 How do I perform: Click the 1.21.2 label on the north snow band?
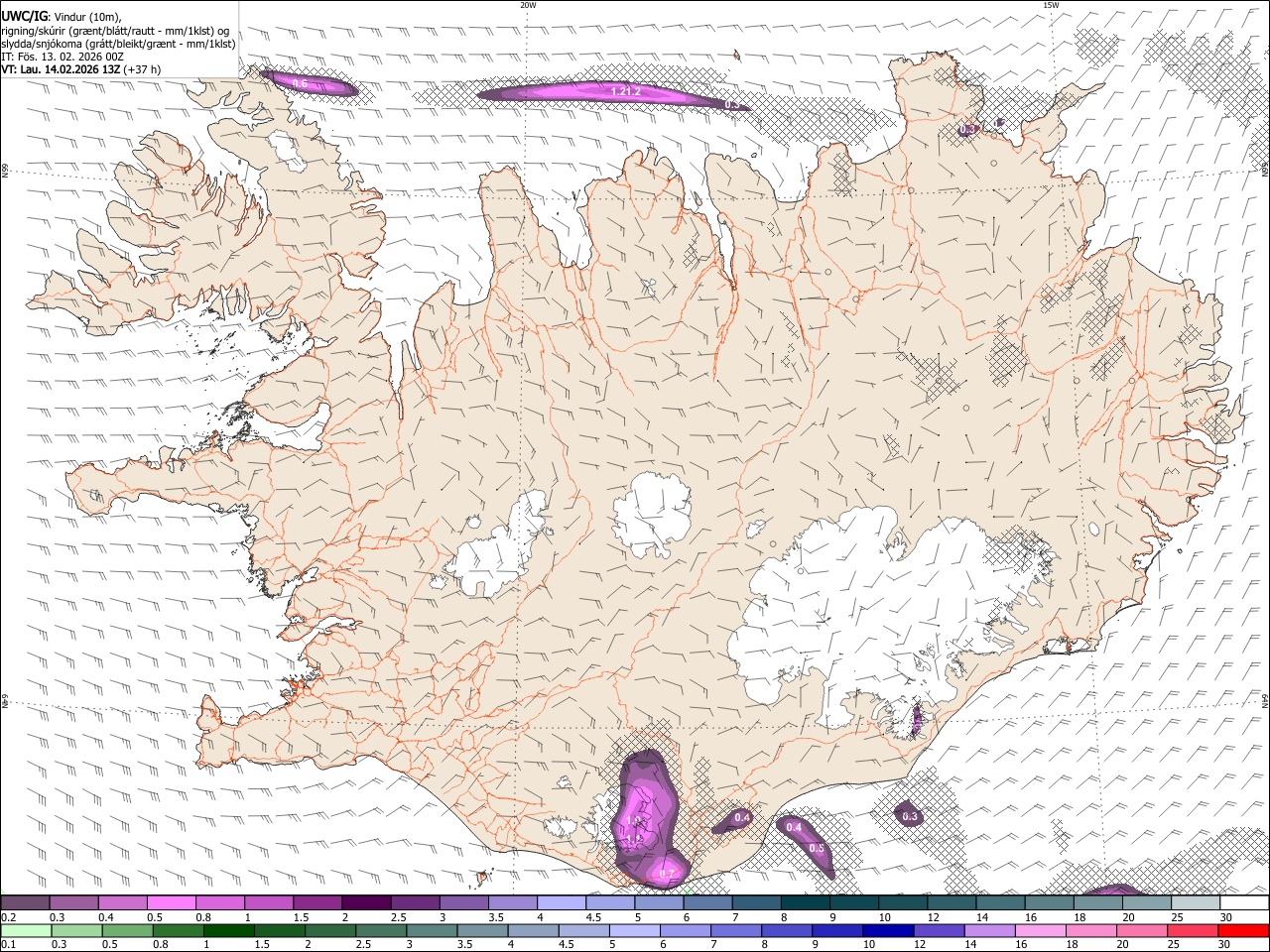tap(626, 91)
